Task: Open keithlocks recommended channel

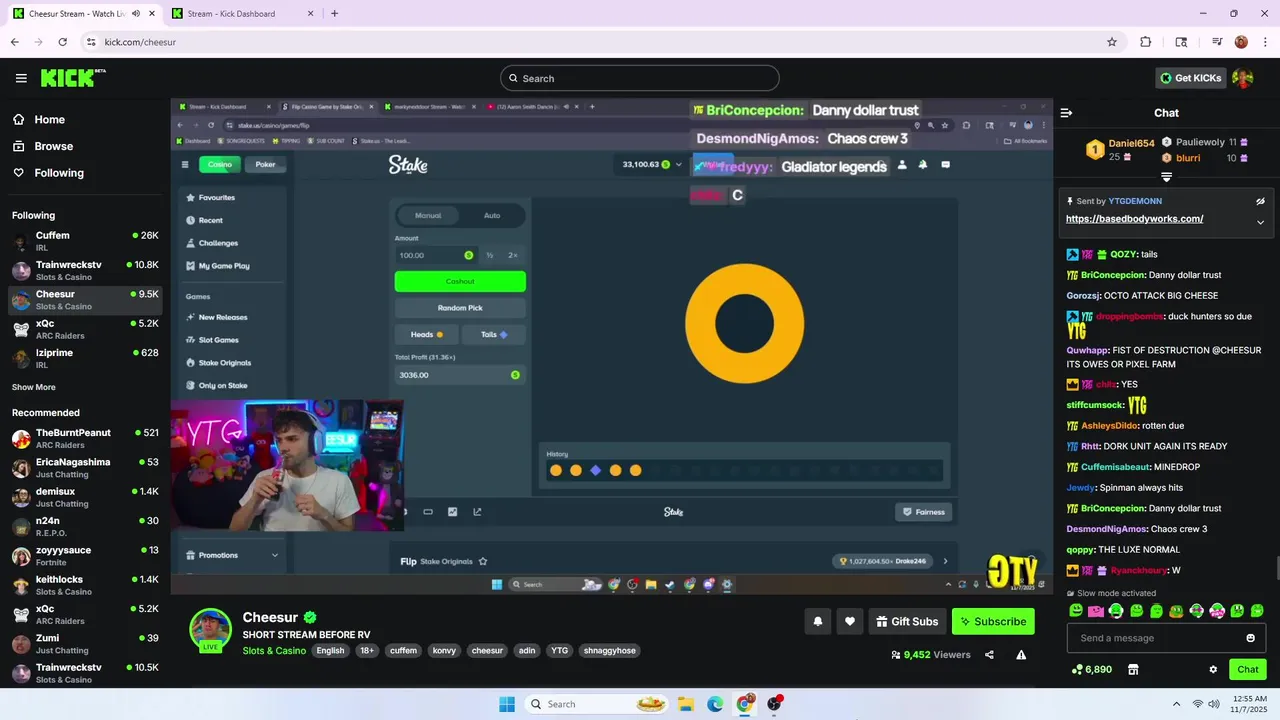Action: [x=85, y=585]
